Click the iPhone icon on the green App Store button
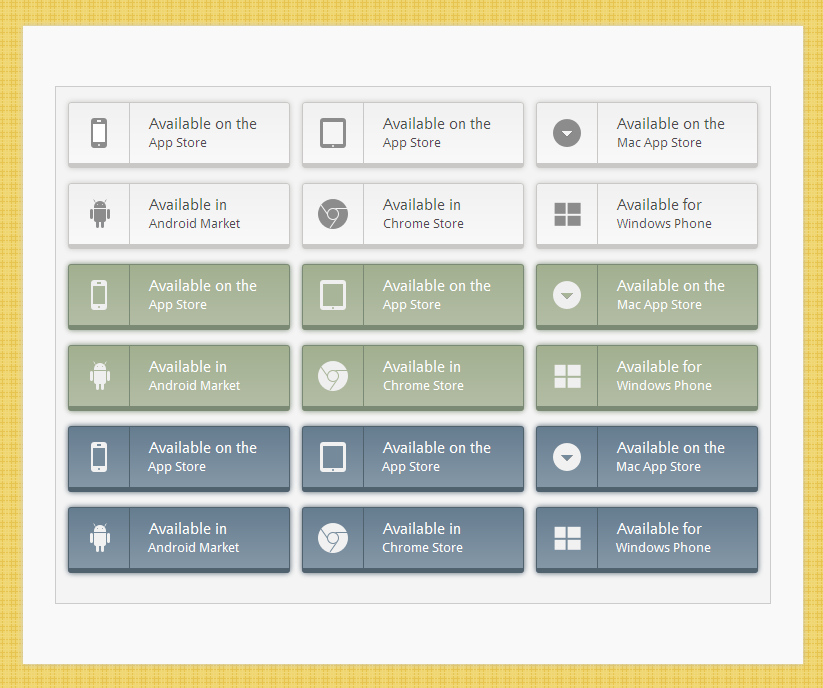 point(99,295)
